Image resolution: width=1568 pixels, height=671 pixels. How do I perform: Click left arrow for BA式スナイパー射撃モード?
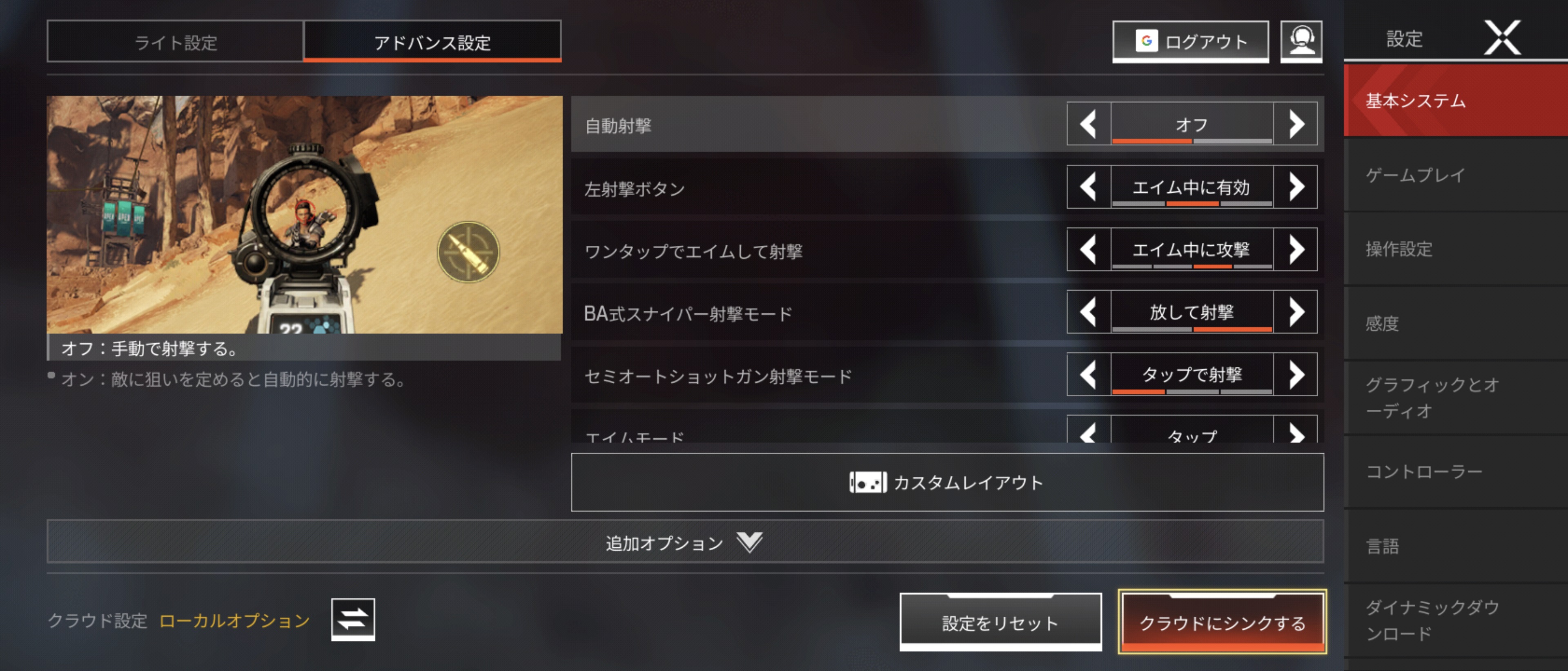coord(1089,312)
